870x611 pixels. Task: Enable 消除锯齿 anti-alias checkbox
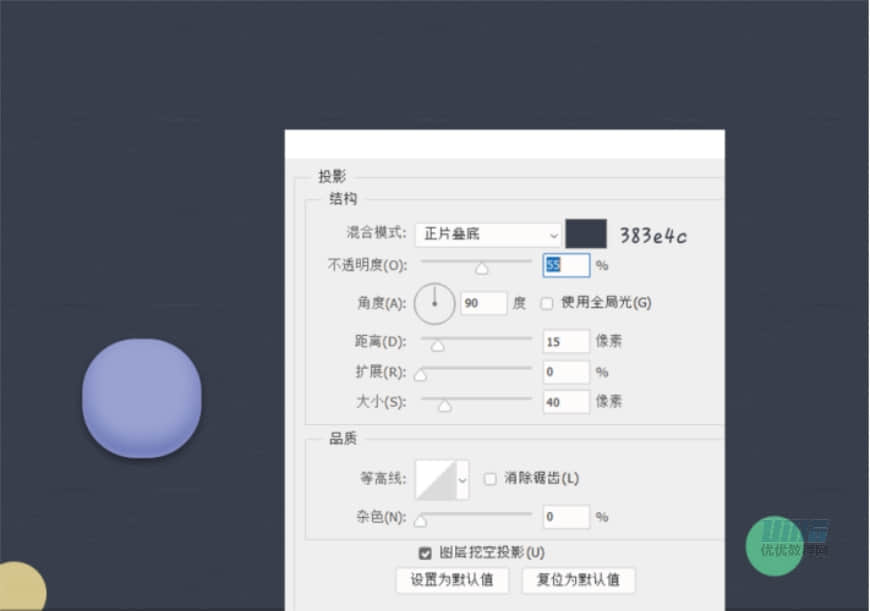(490, 479)
